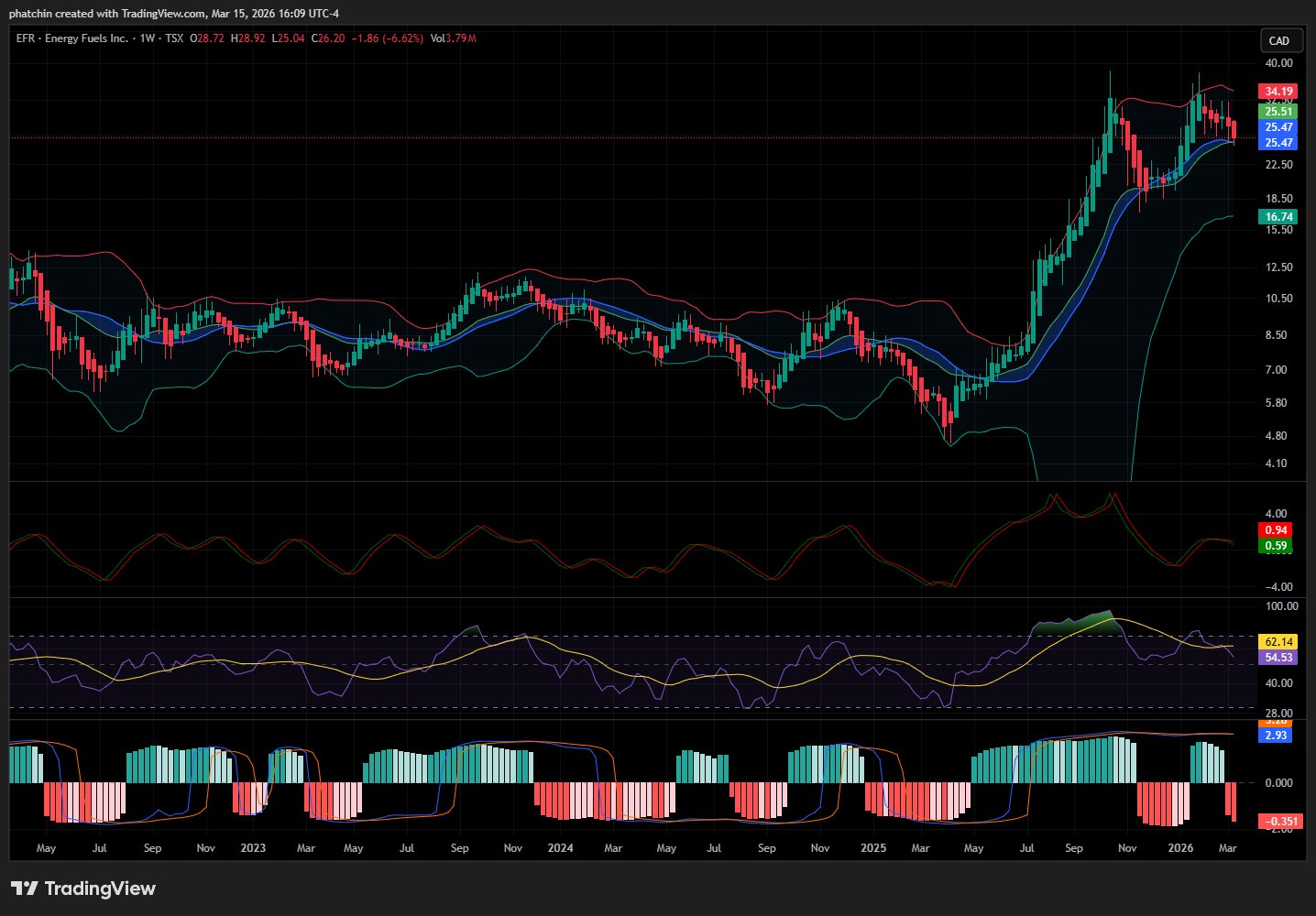The image size is (1316, 916).
Task: Click the EFR Energy Fuels Inc. symbol title
Action: (x=72, y=38)
